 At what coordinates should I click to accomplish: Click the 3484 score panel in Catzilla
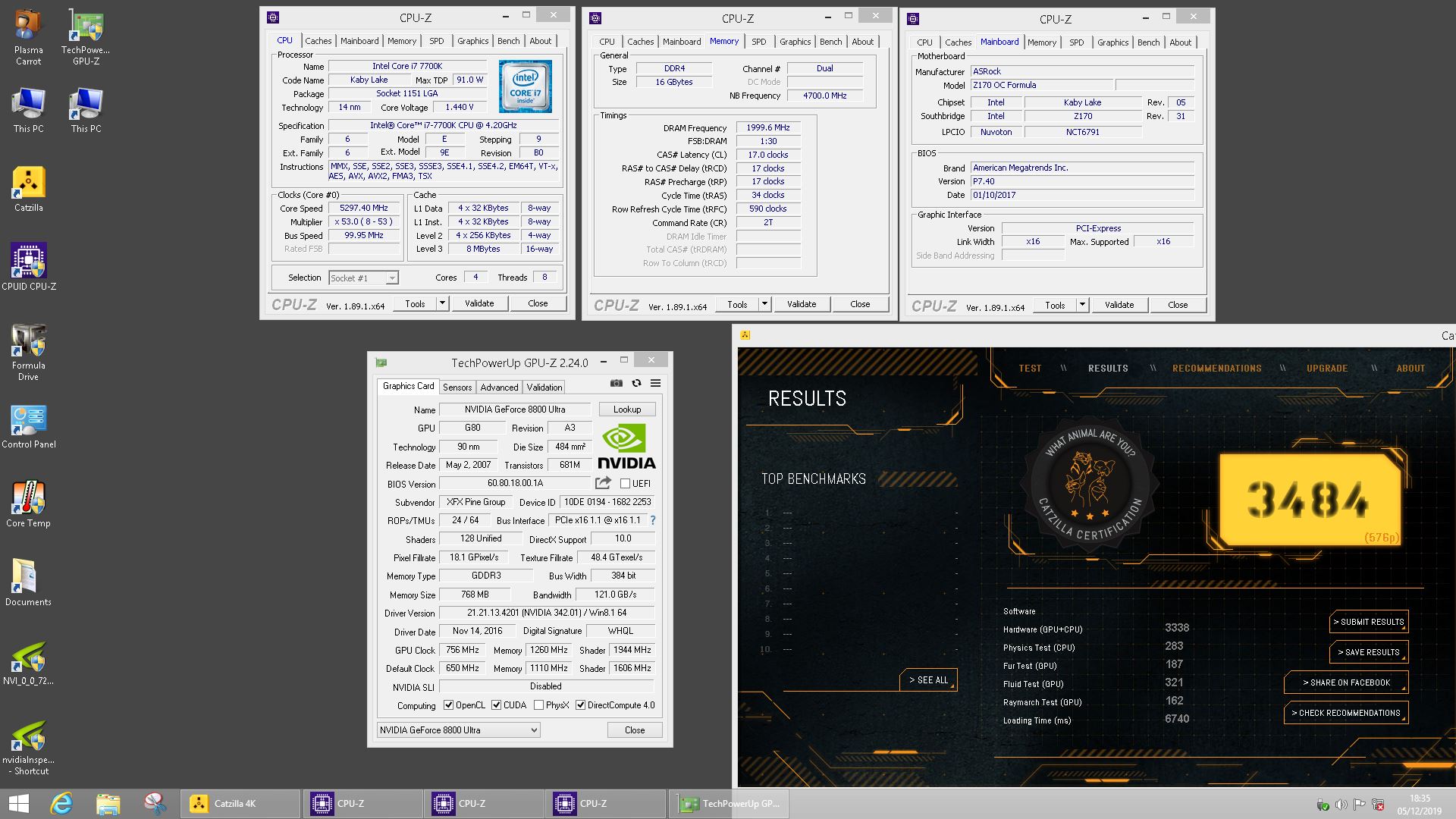pos(1310,500)
